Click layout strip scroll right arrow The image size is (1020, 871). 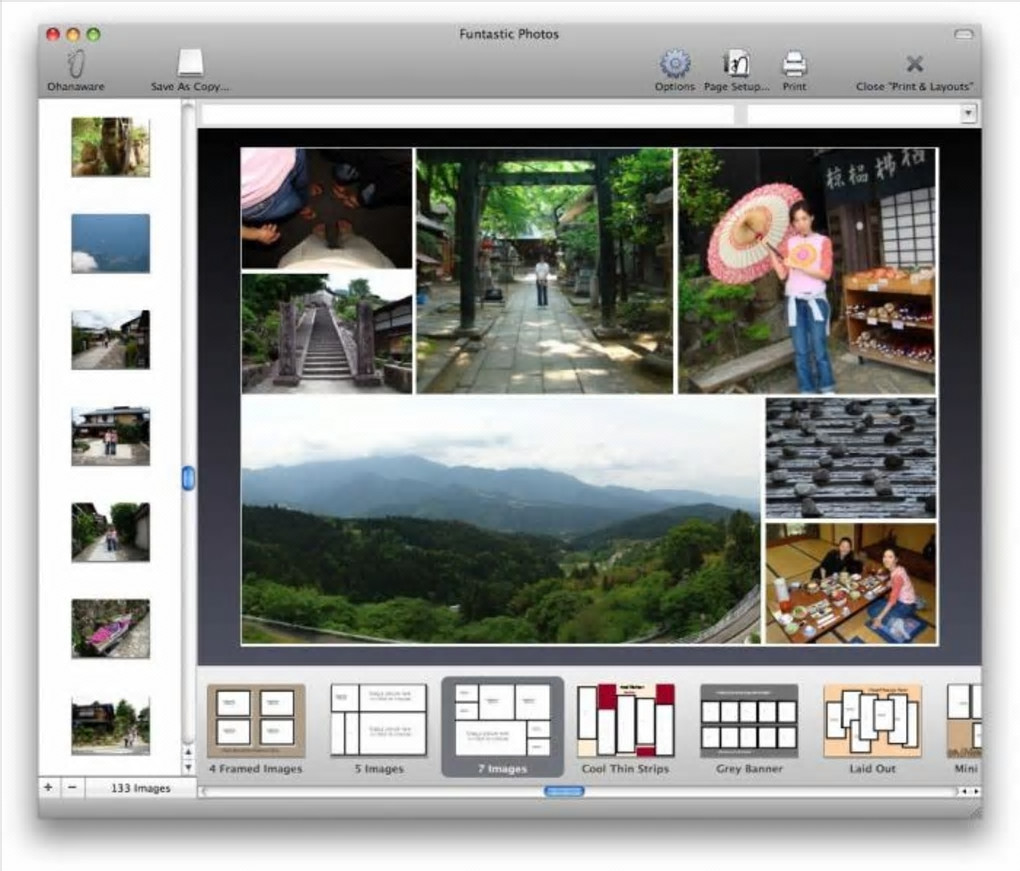pyautogui.click(x=976, y=791)
